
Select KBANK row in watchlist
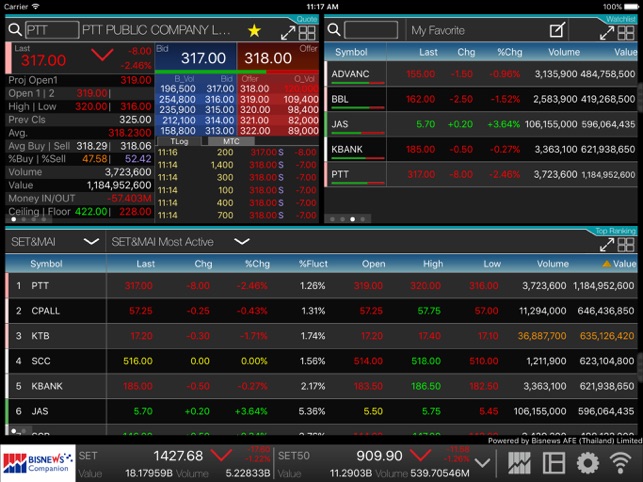(481, 149)
